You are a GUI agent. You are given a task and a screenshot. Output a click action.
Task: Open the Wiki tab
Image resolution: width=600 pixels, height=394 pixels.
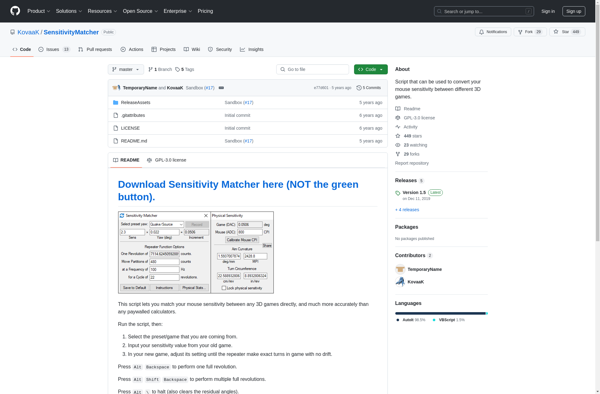(x=192, y=49)
